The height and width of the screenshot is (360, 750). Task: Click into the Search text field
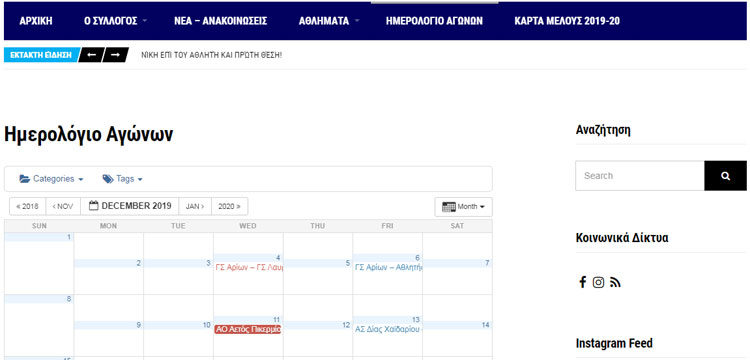pos(640,175)
